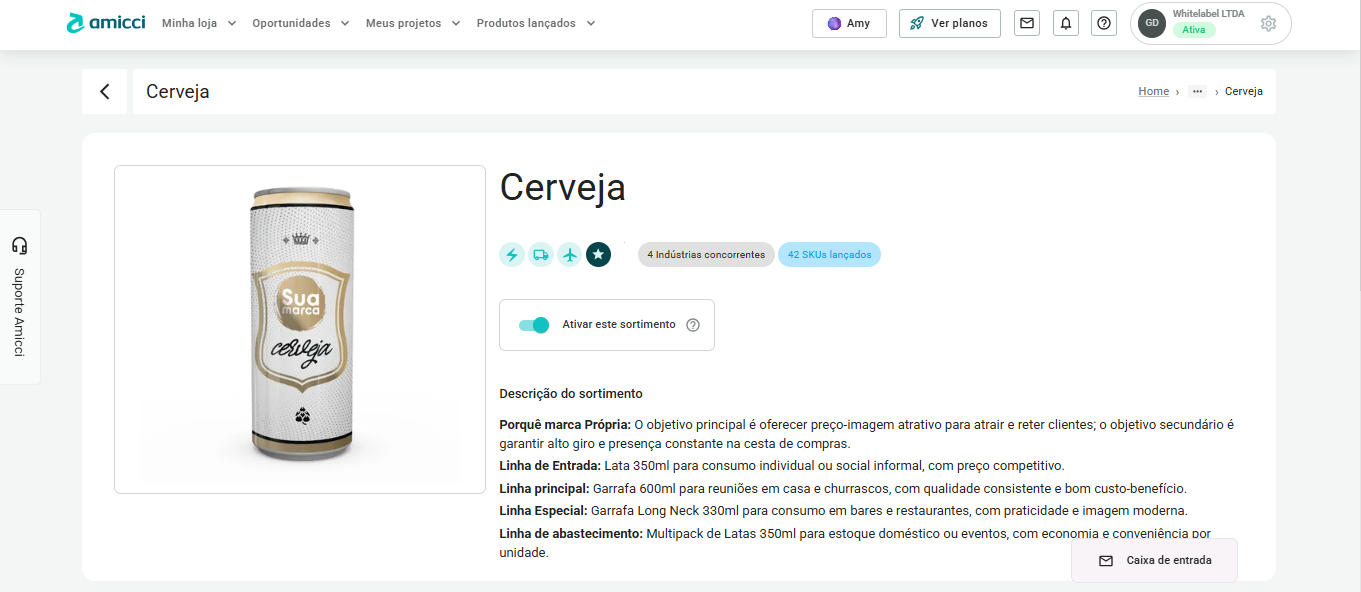Expand the Oportunidades dropdown
Screen dimensions: 1361x592
click(x=301, y=23)
